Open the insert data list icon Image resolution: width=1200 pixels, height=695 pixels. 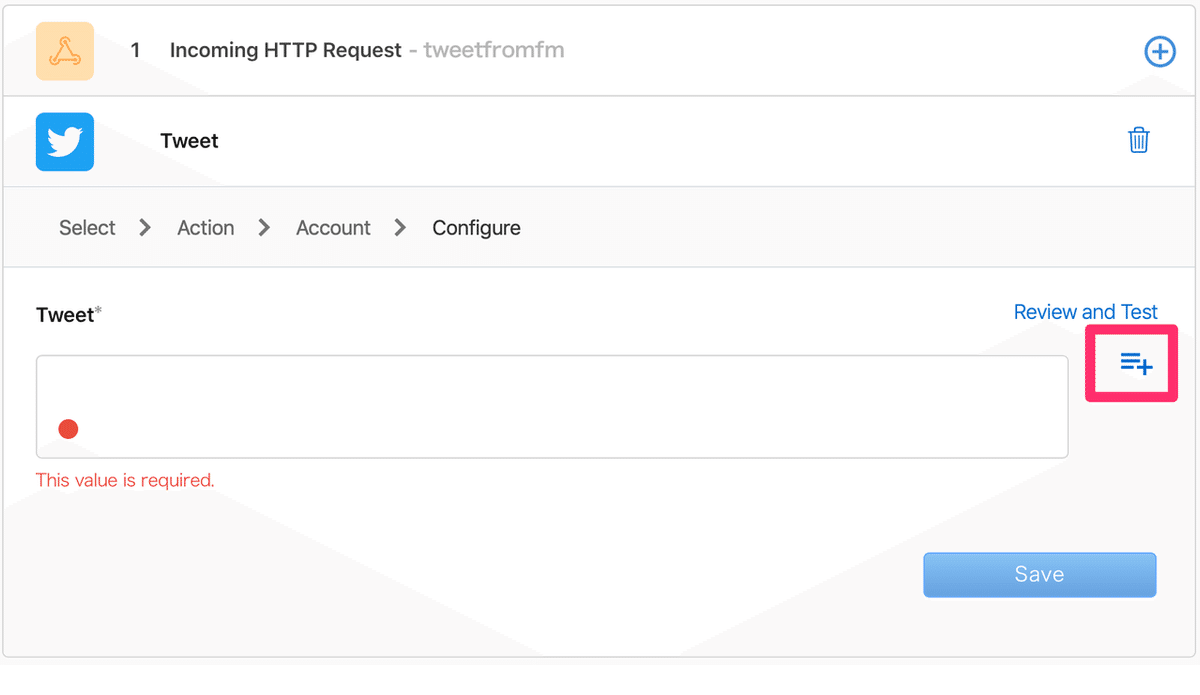click(x=1135, y=364)
